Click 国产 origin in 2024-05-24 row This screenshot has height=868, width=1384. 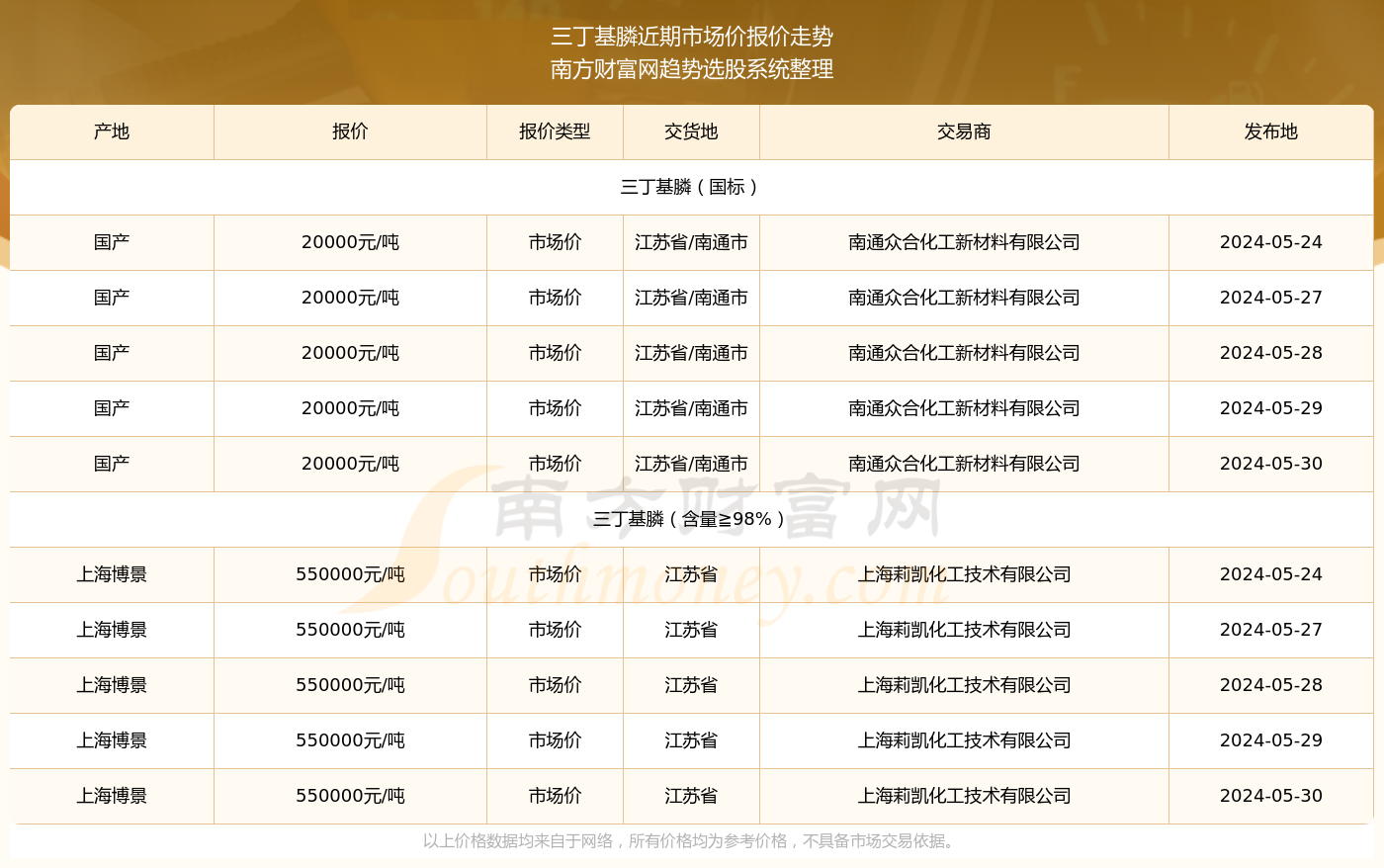112,242
